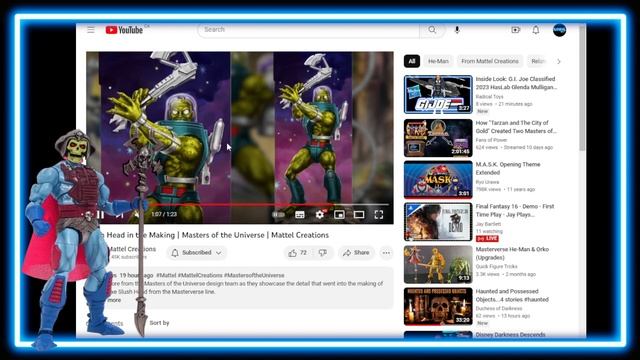Click the search input field

pos(308,30)
